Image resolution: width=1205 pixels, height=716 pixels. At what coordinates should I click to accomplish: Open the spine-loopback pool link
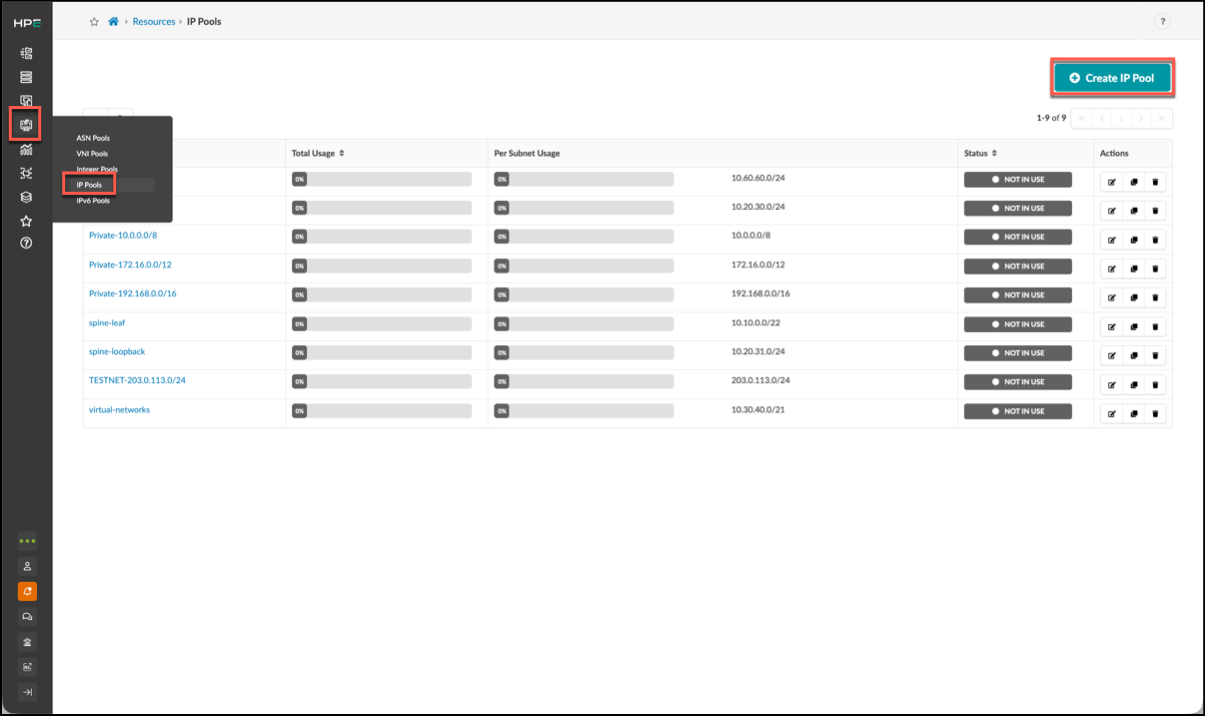tap(117, 352)
